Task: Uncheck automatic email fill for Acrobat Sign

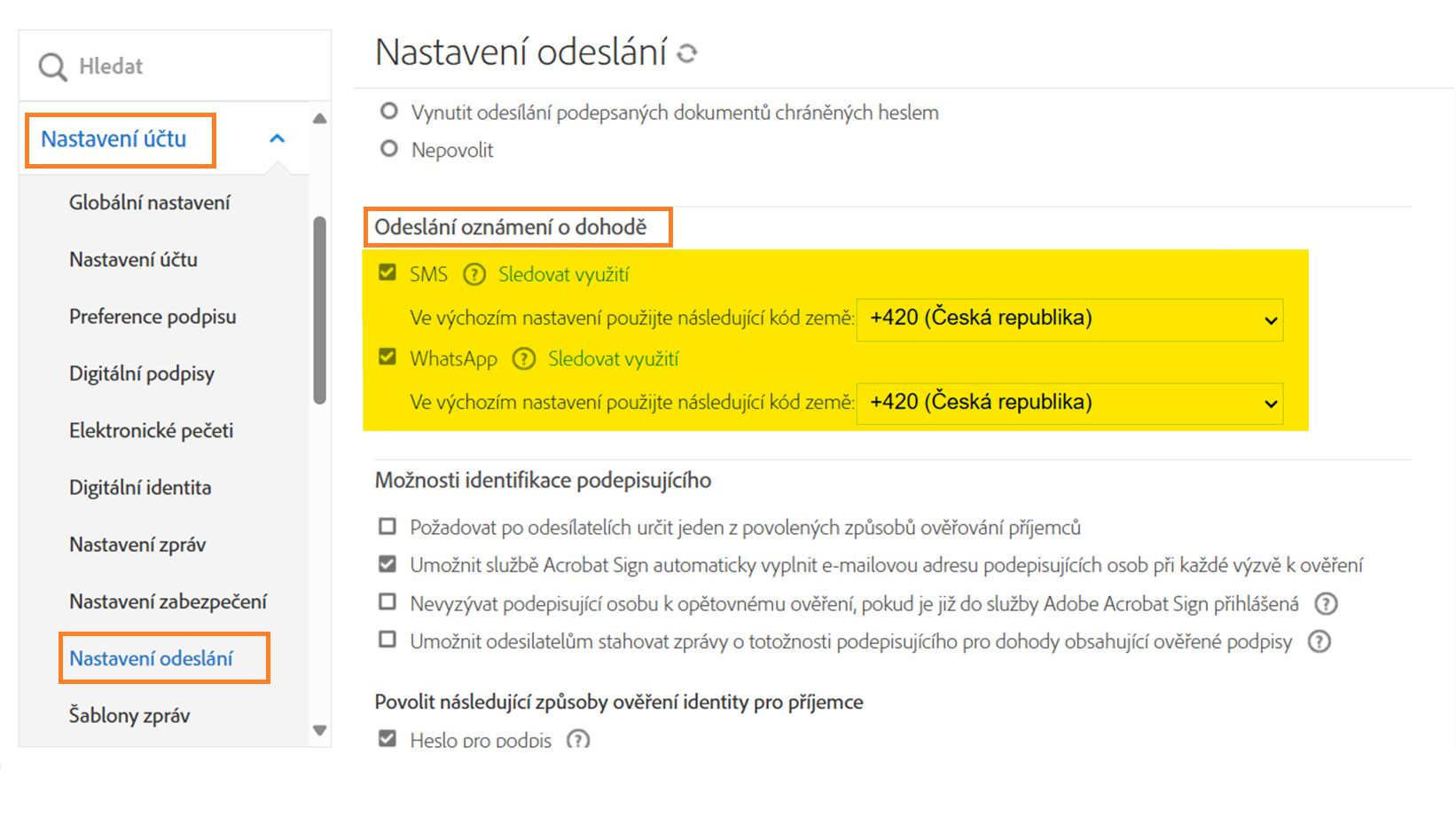Action: (387, 564)
